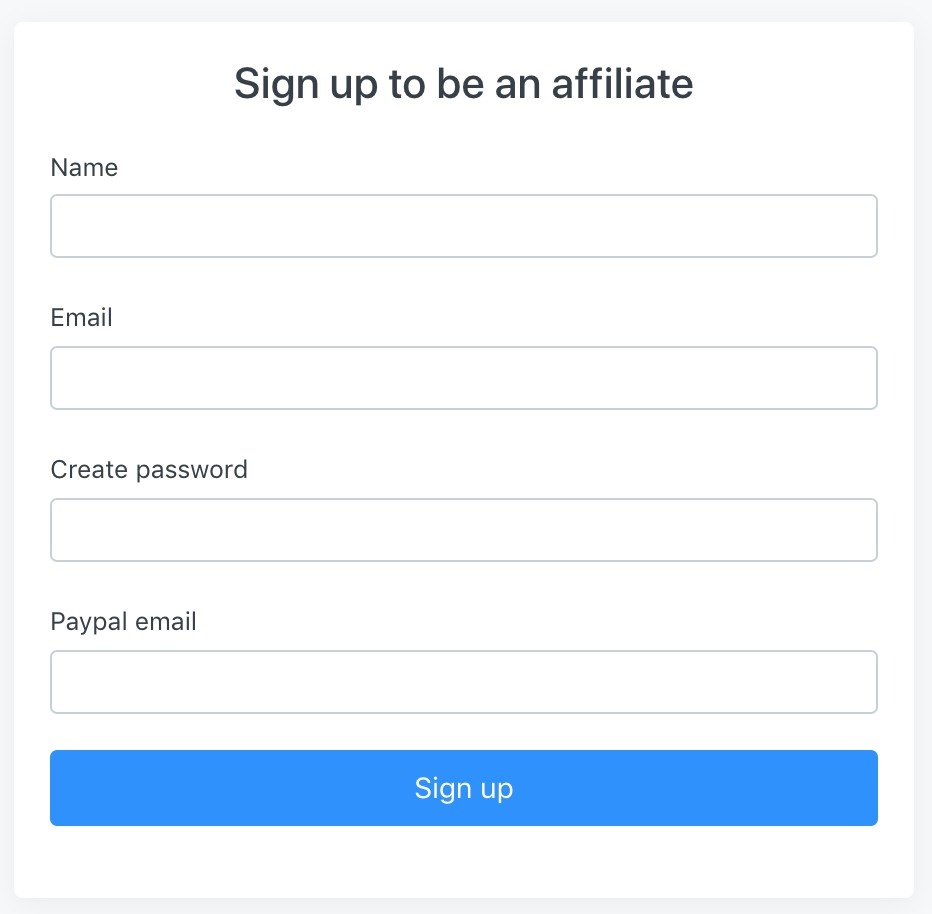Click the Create password label
This screenshot has width=932, height=914.
click(149, 470)
